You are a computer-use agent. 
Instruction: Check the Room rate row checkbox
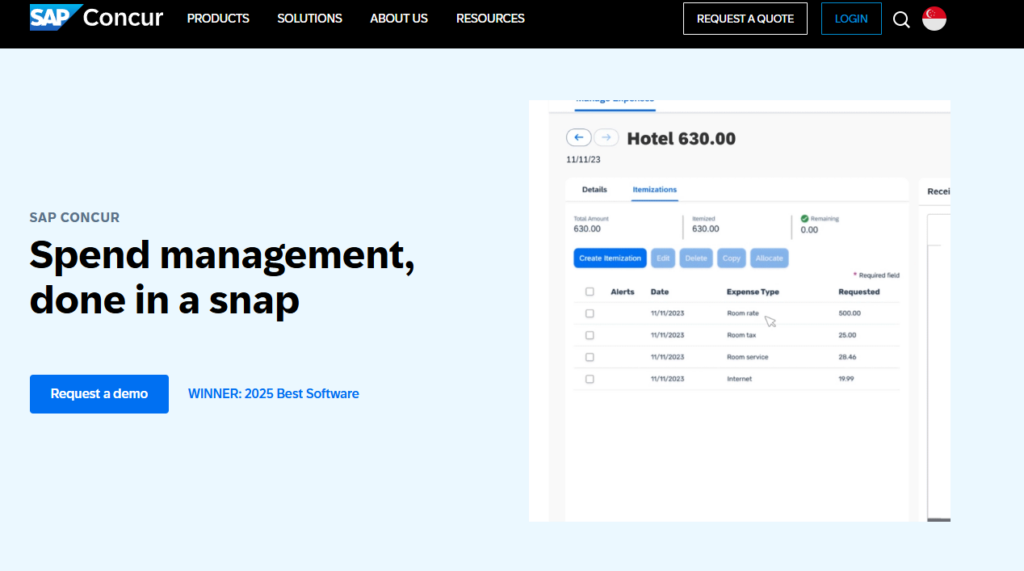[590, 313]
